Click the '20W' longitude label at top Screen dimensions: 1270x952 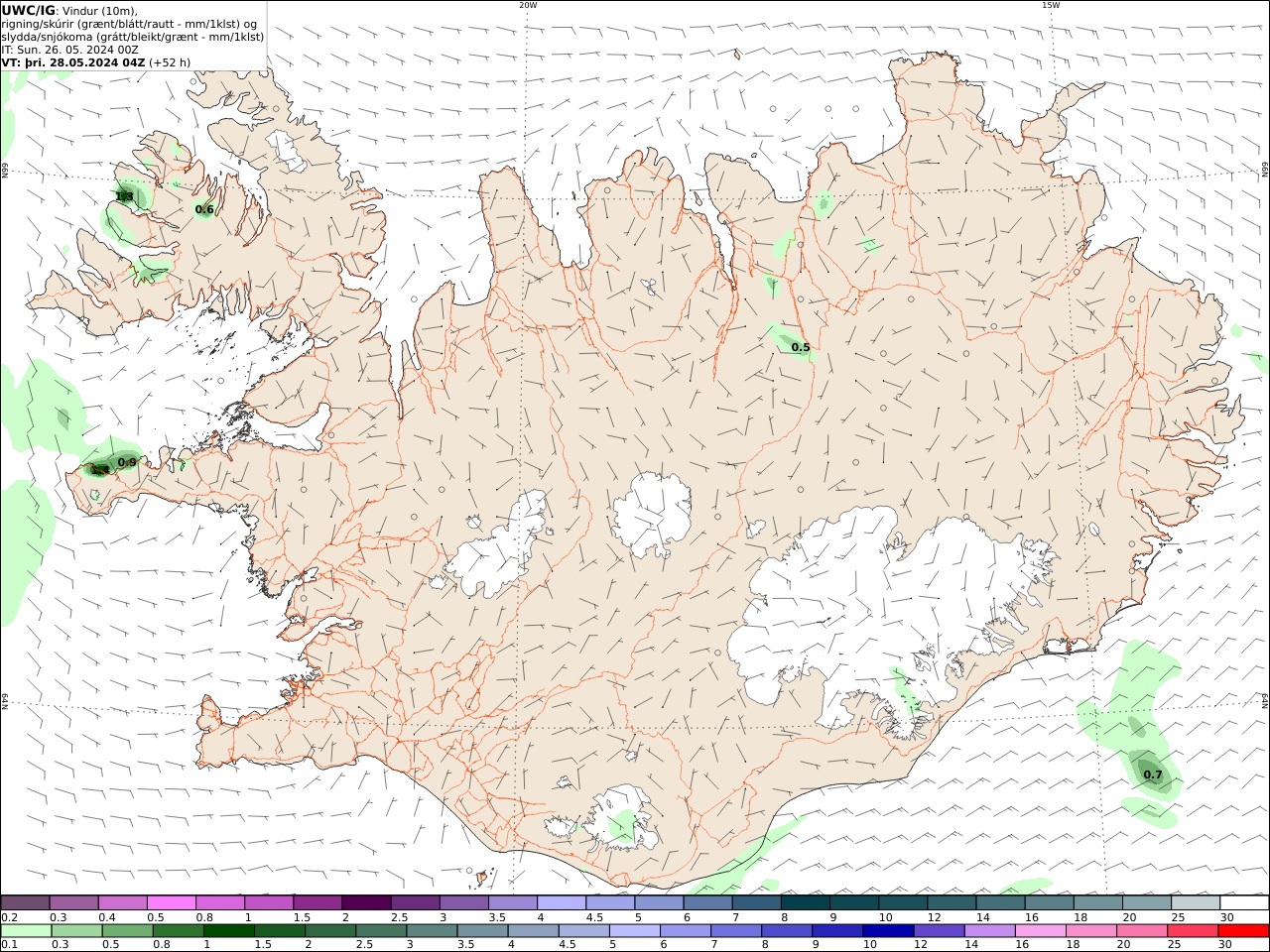pos(528,5)
